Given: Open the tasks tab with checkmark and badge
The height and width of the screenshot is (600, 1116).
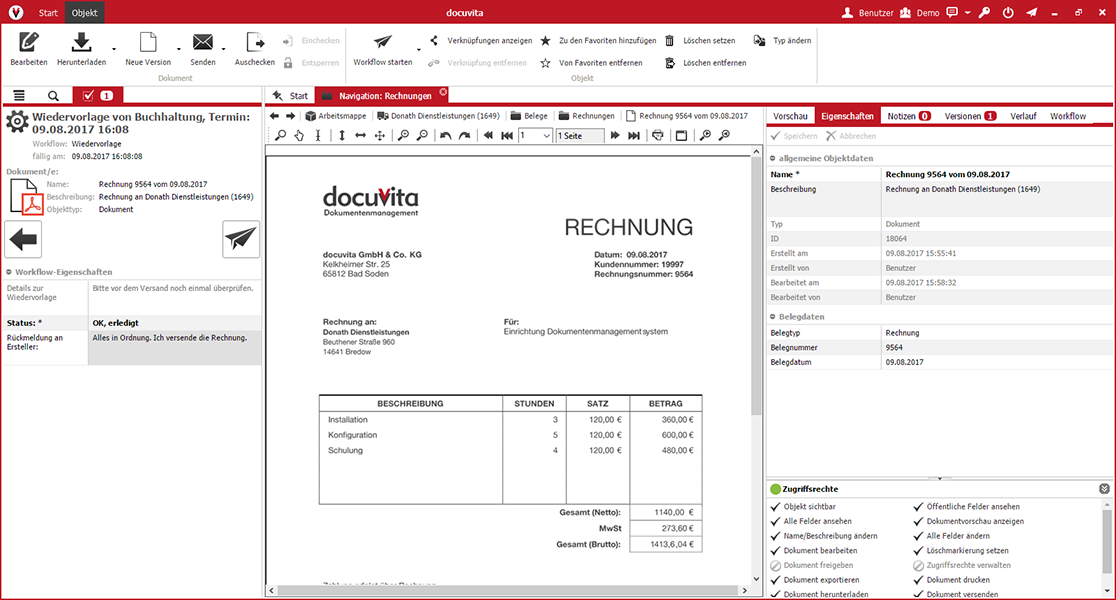Looking at the screenshot, I should tap(98, 95).
